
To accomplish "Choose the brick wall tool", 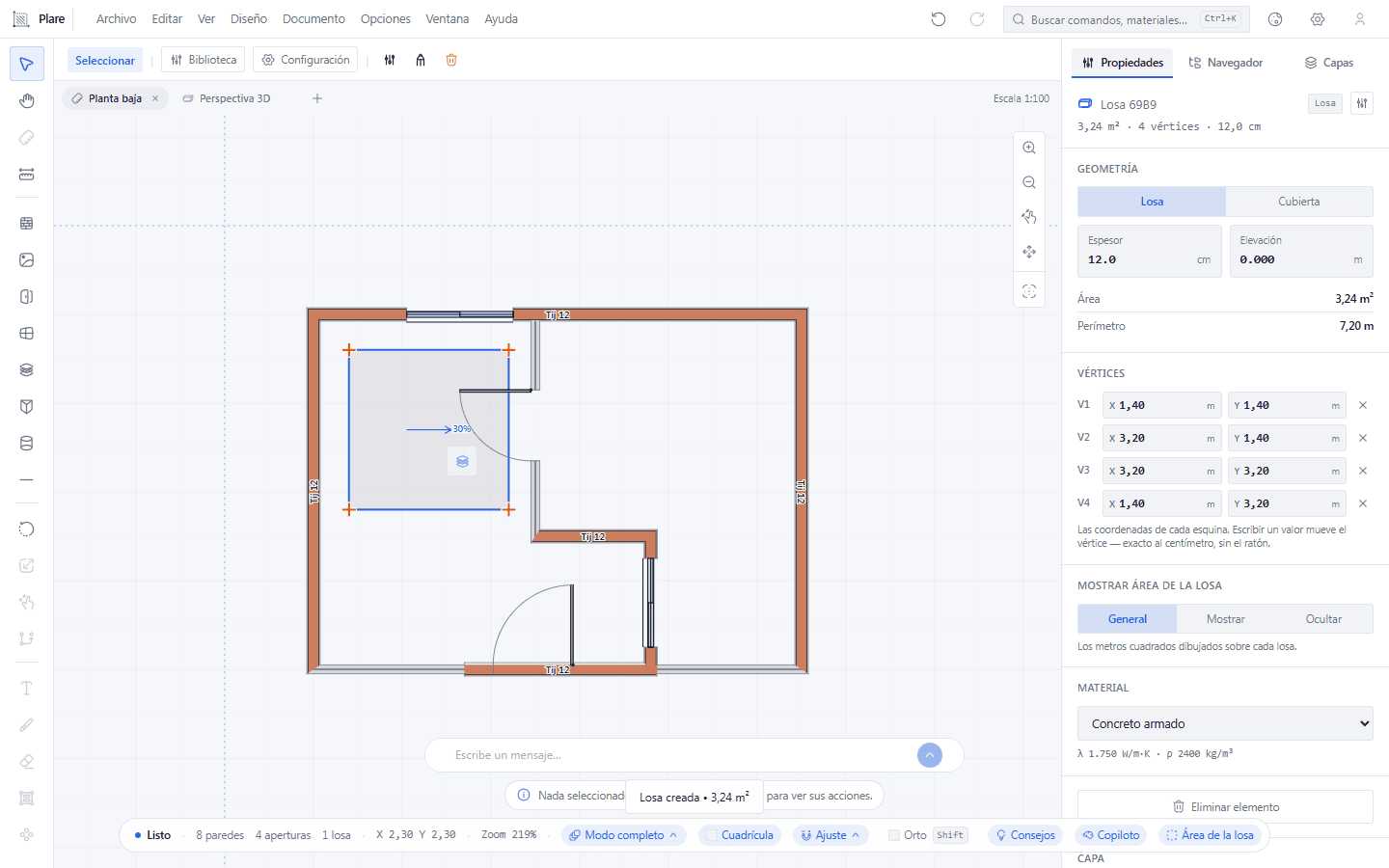I will 27,223.
